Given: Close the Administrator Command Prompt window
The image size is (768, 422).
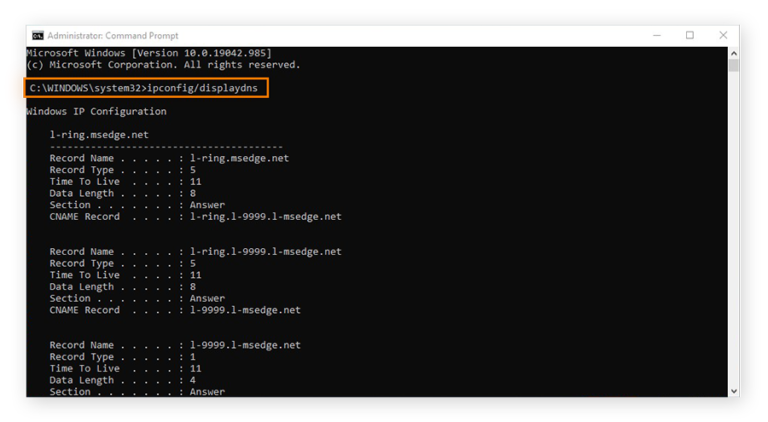Looking at the screenshot, I should tap(723, 35).
